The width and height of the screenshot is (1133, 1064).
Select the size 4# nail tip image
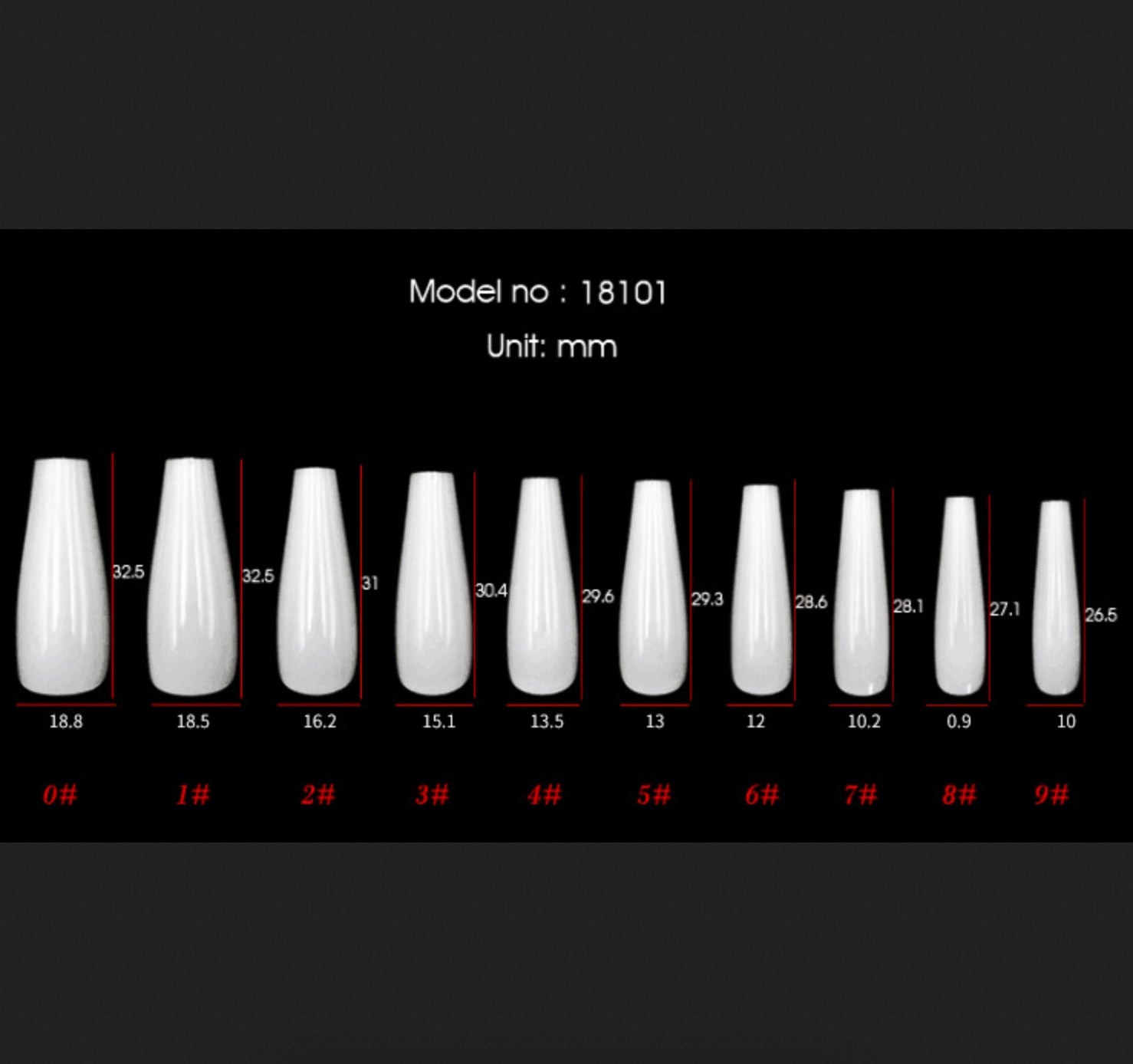543,586
